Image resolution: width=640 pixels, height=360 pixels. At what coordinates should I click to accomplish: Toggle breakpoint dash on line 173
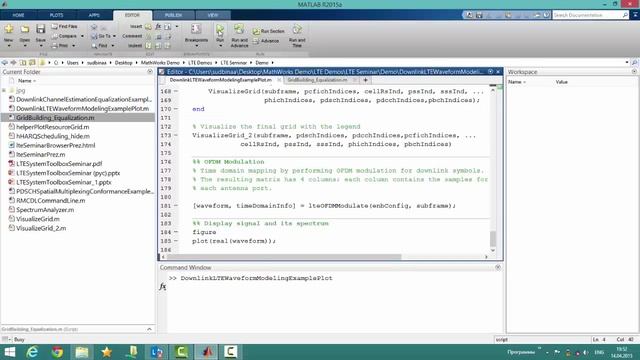(x=176, y=135)
